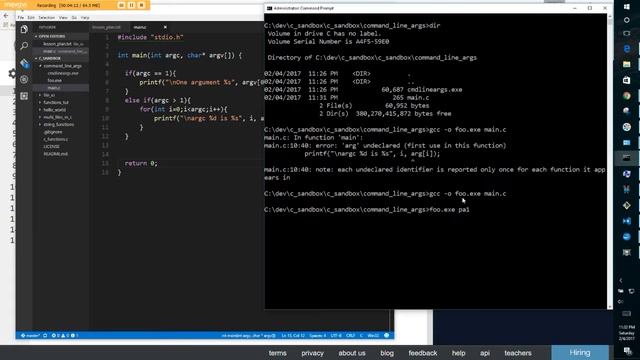Select main.c under Open Editors
This screenshot has height=360, width=640.
pyautogui.click(x=60, y=51)
